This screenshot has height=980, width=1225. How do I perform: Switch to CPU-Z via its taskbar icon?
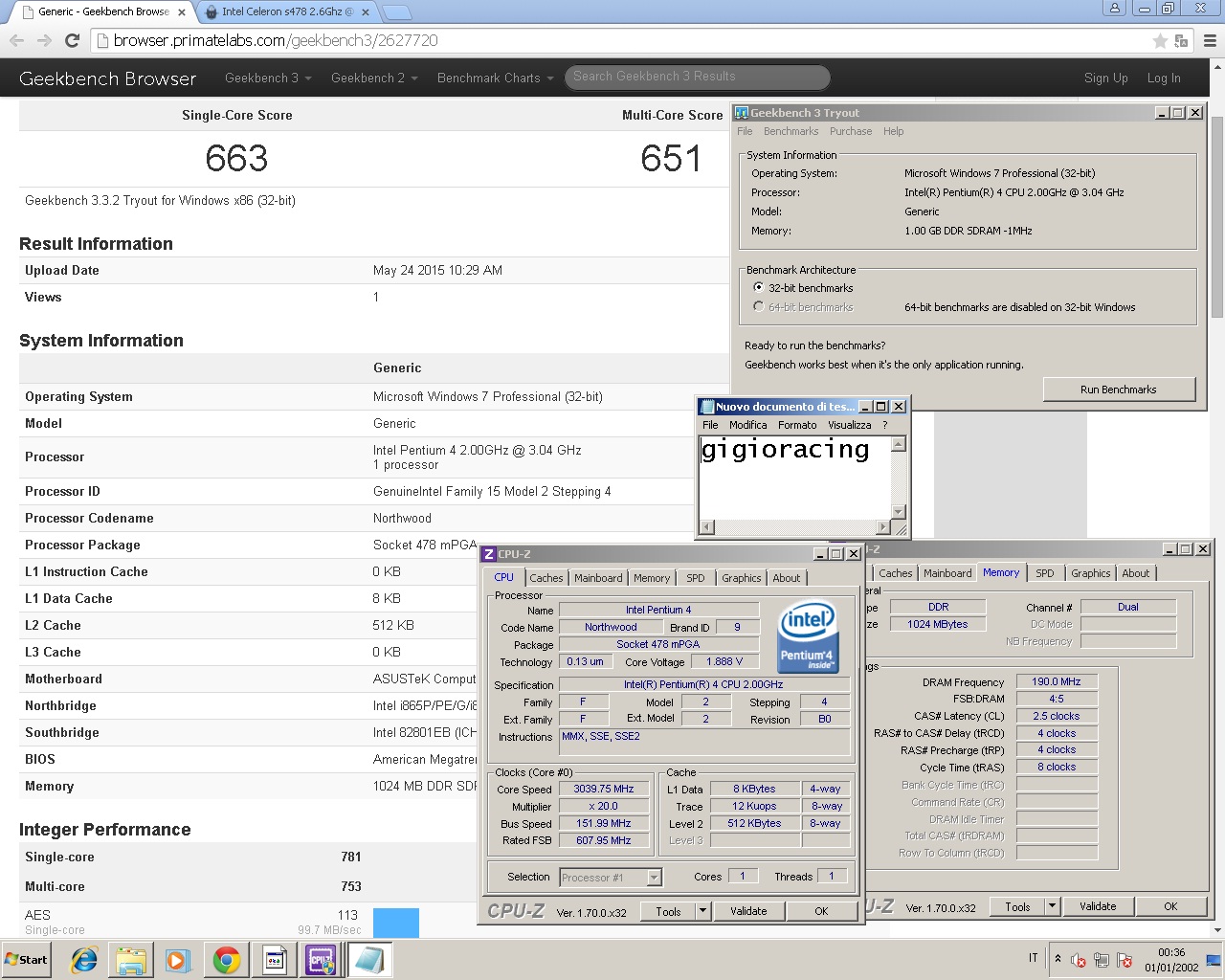point(321,960)
